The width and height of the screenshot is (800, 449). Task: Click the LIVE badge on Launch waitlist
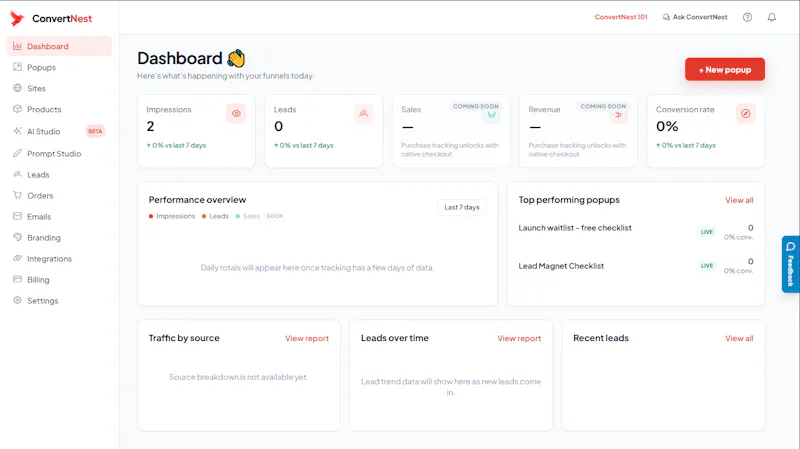707,232
